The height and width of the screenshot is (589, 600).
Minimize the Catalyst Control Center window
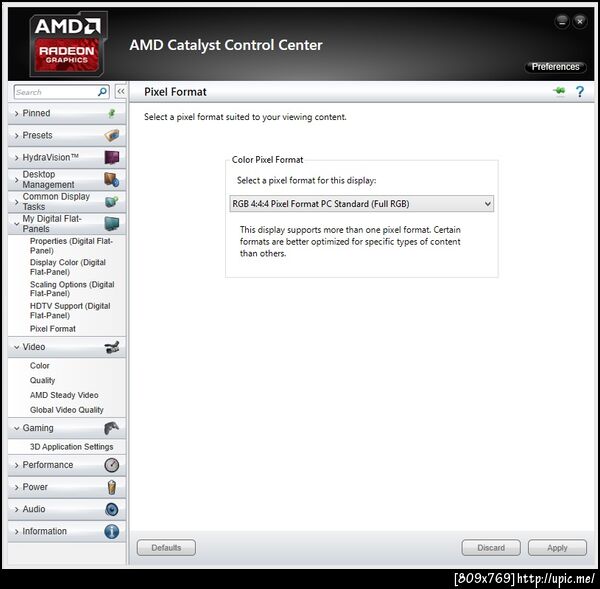point(562,21)
